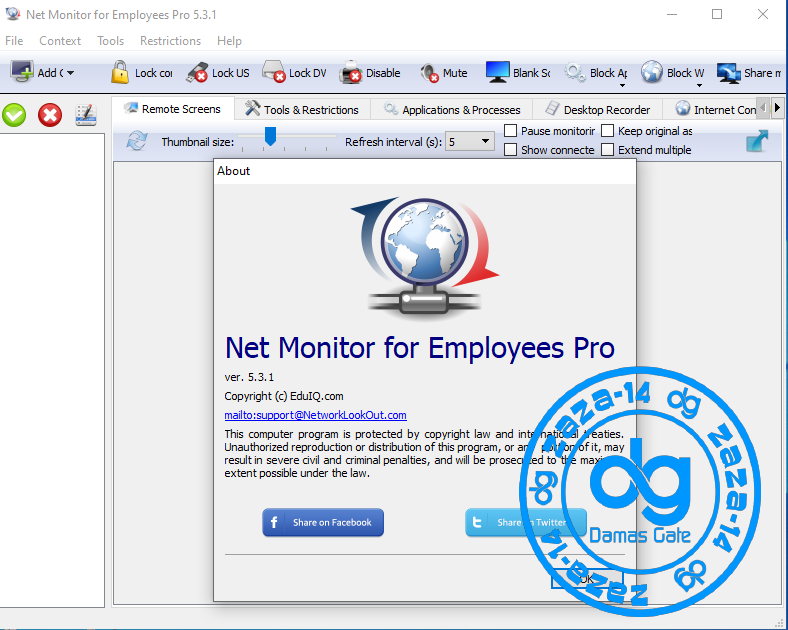This screenshot has height=630, width=788.
Task: Open the Add dropdown arrow in toolbar
Action: click(x=70, y=73)
